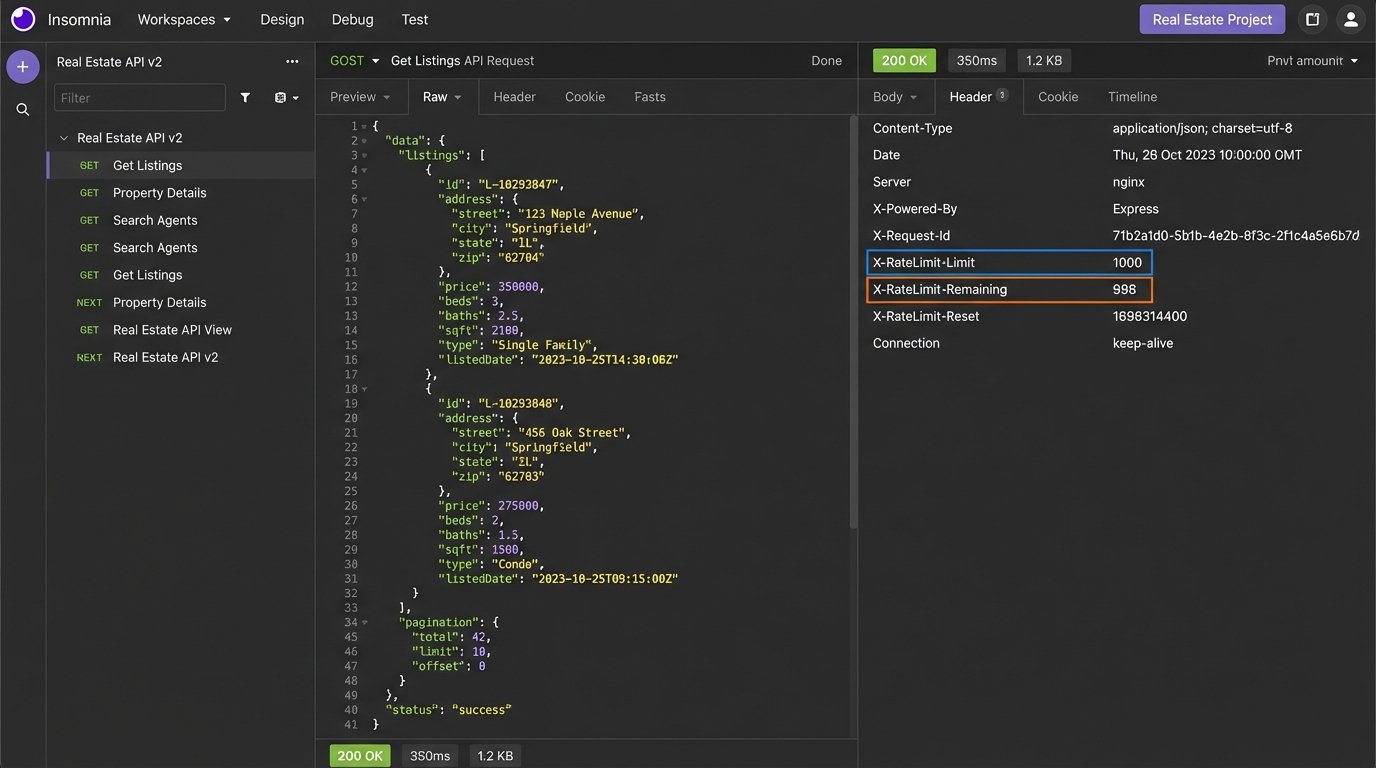Click the Real Estate Project button
This screenshot has width=1376, height=768.
pos(1212,19)
